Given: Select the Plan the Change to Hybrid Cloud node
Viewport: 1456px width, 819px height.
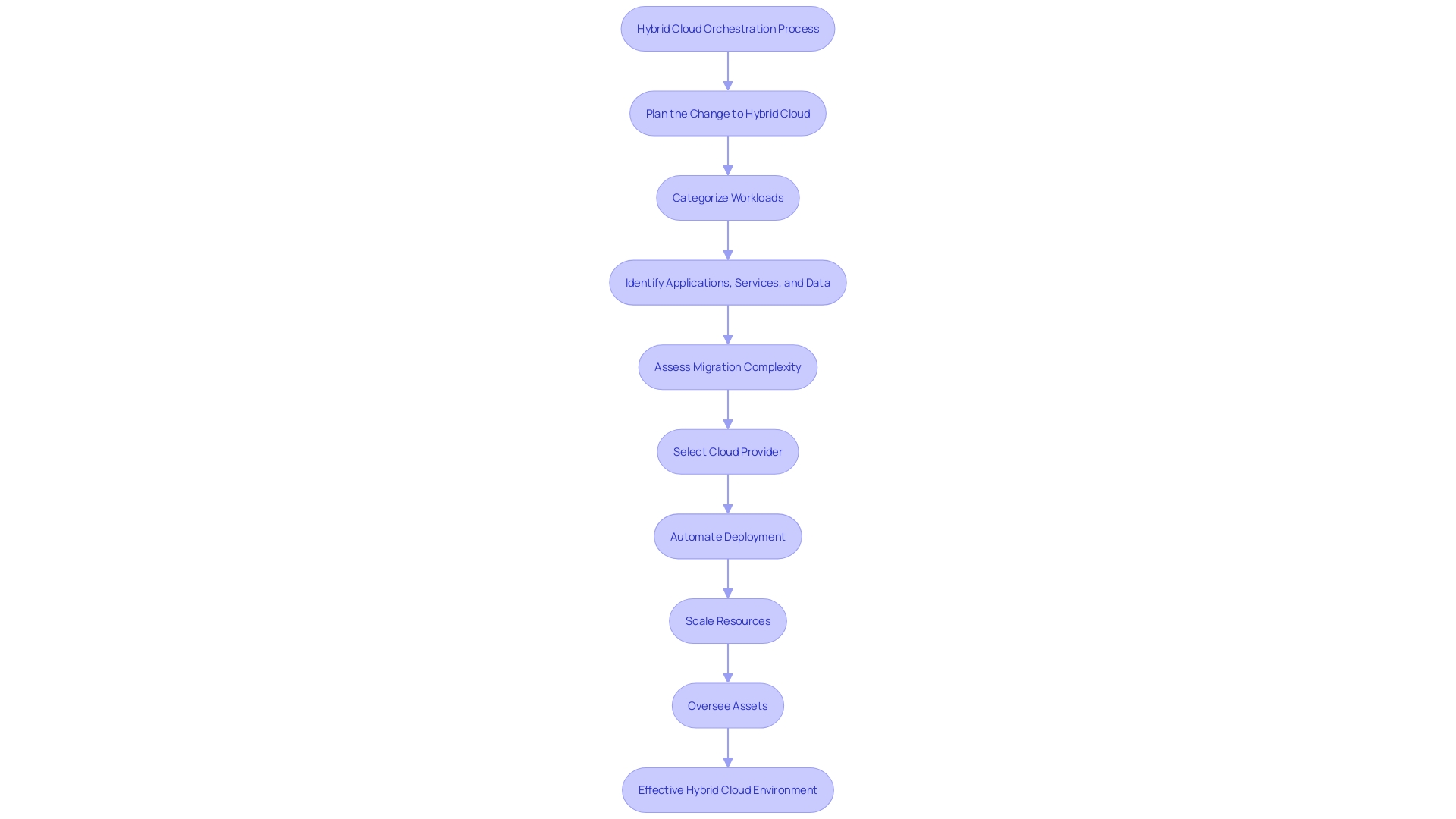Looking at the screenshot, I should pos(728,113).
